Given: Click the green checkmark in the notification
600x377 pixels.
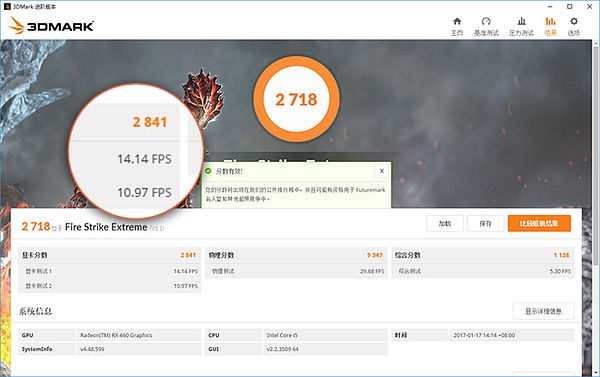Looking at the screenshot, I should (208, 171).
